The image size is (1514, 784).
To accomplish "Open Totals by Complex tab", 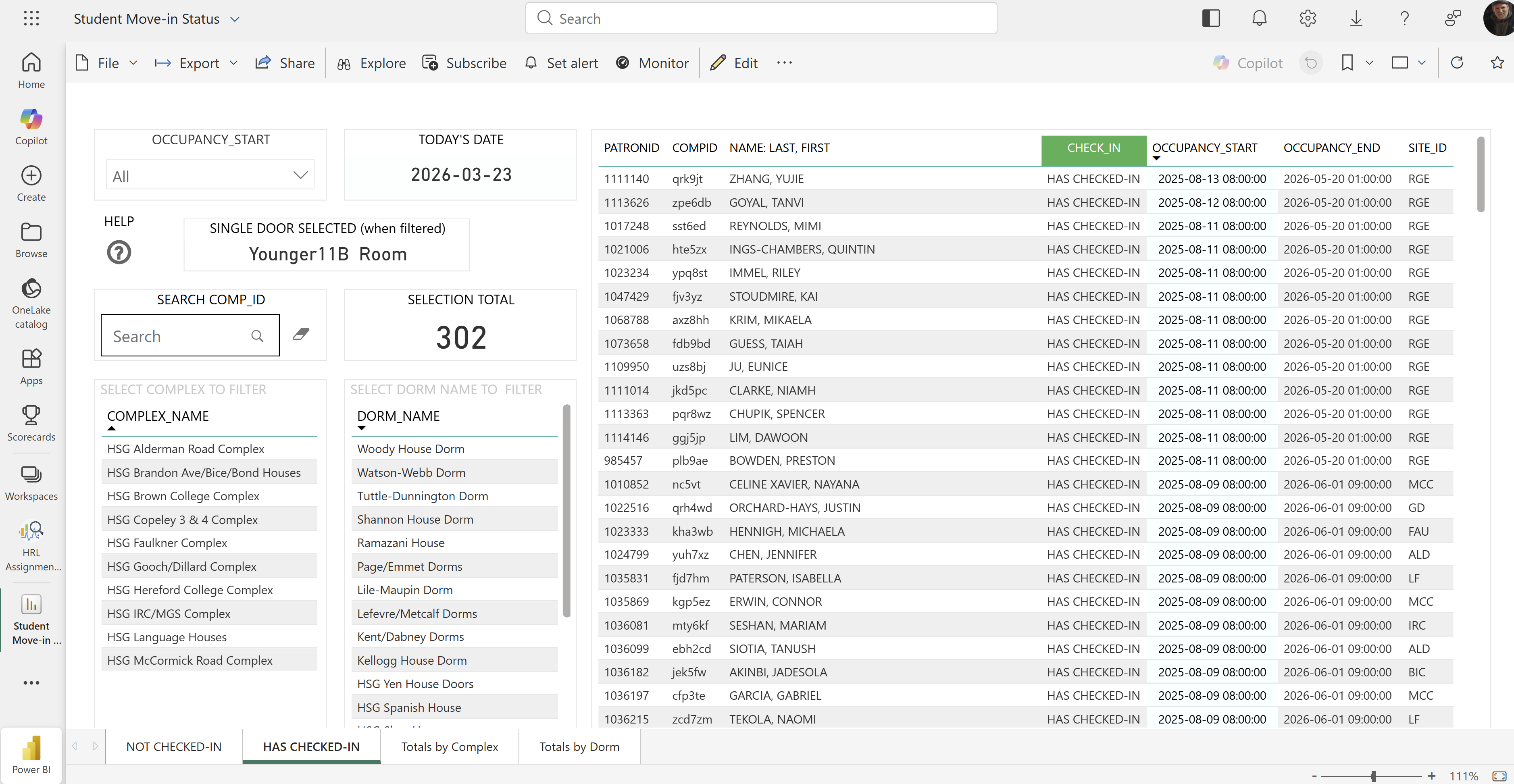I will (x=450, y=747).
